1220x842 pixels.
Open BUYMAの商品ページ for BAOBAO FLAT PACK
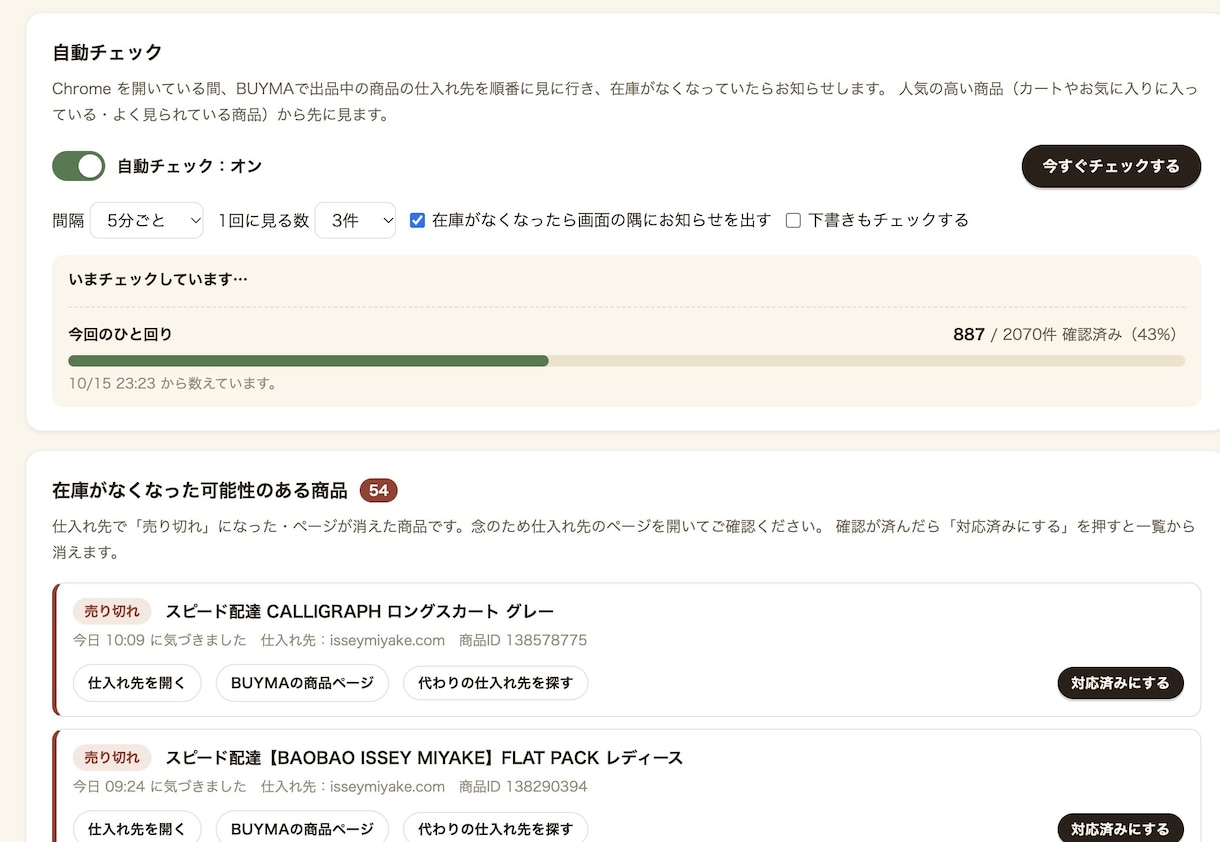pyautogui.click(x=302, y=829)
